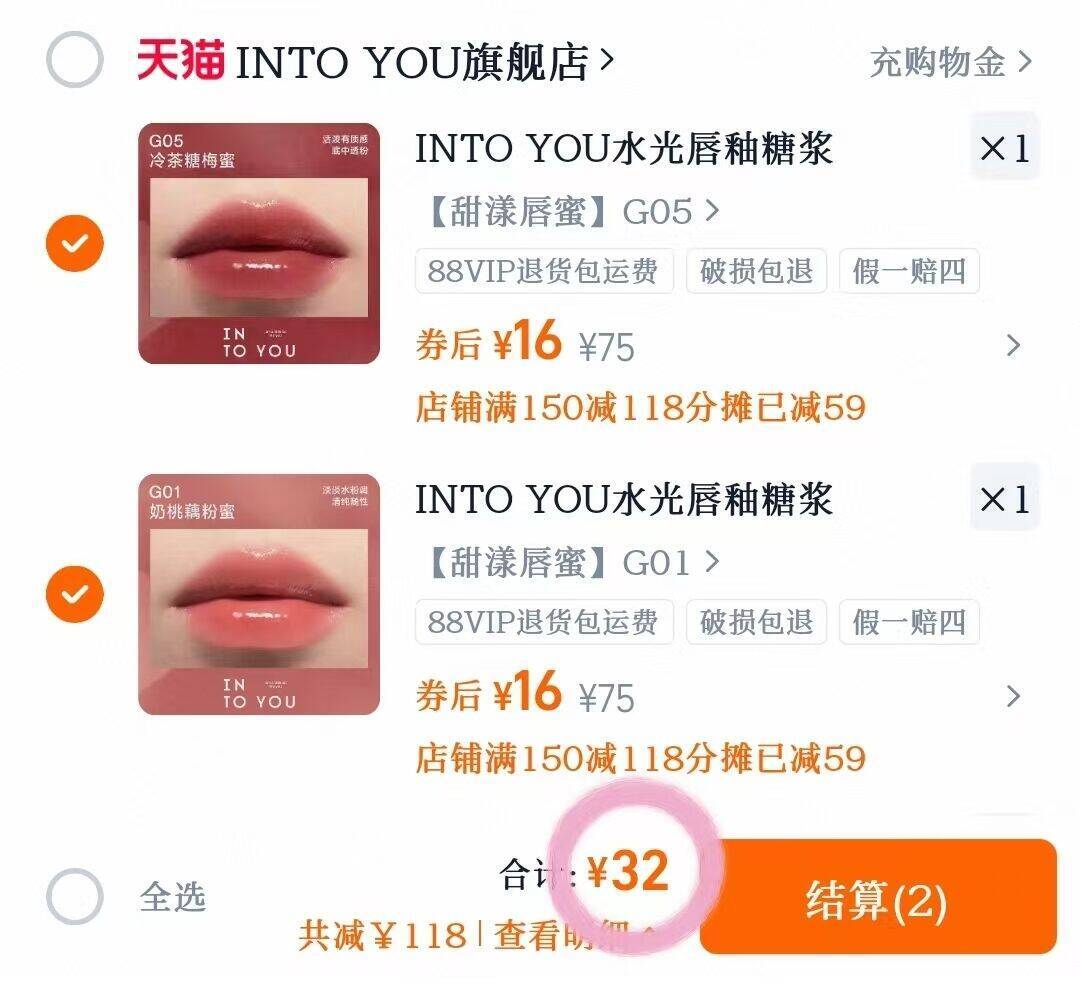Viewport: 1080px width, 987px height.
Task: Open 充购物金 recharge link
Action: 951,63
